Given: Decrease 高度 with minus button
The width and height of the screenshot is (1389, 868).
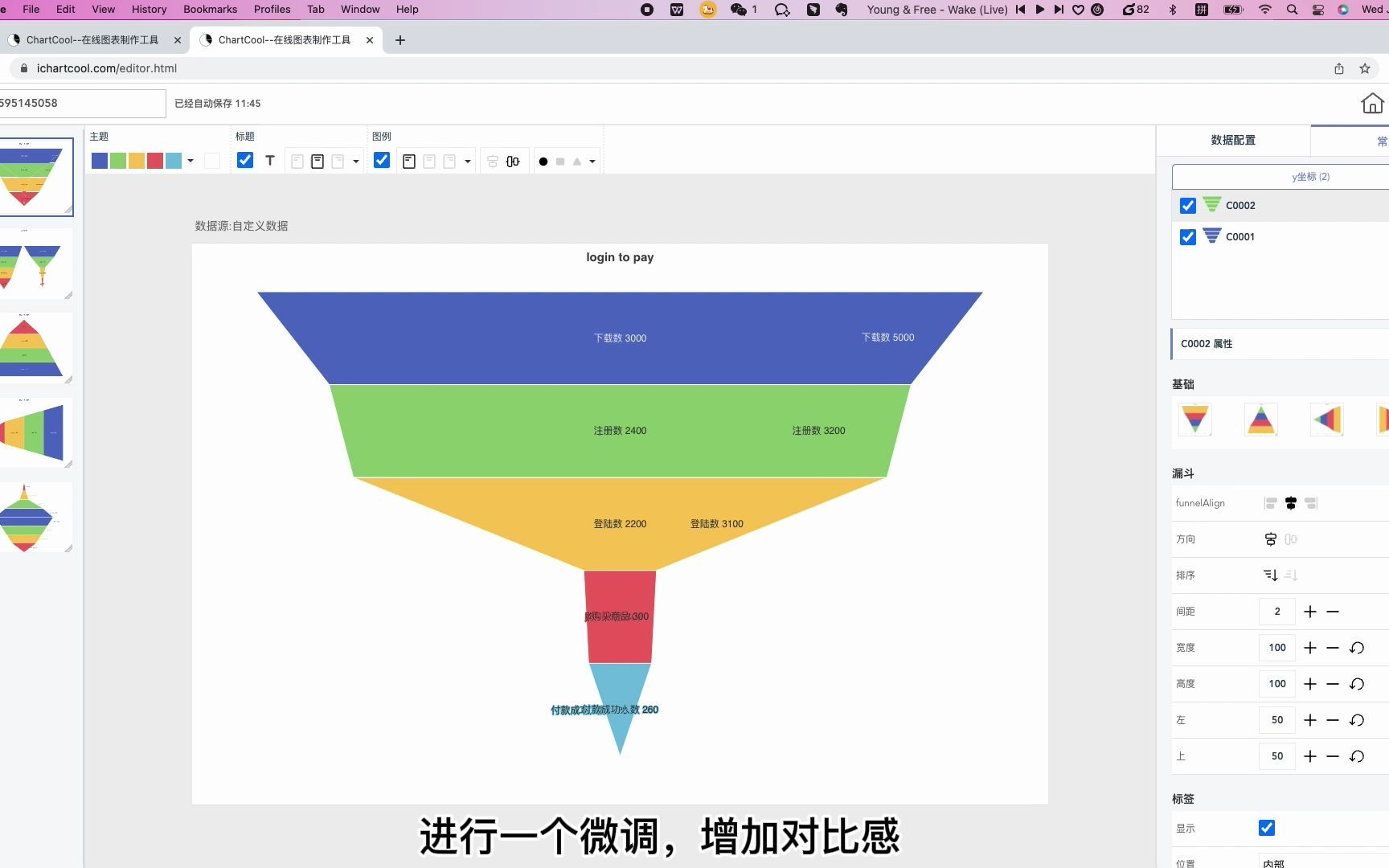Looking at the screenshot, I should tap(1333, 684).
